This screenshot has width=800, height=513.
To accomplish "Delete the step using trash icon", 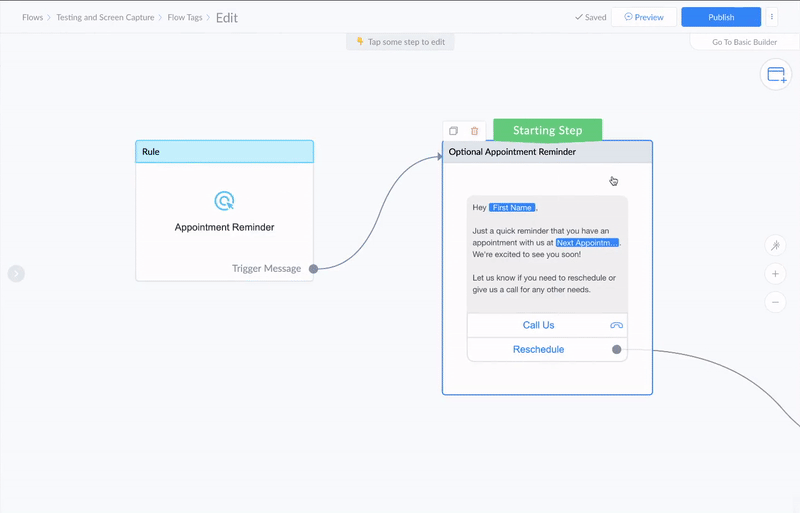I will point(474,131).
